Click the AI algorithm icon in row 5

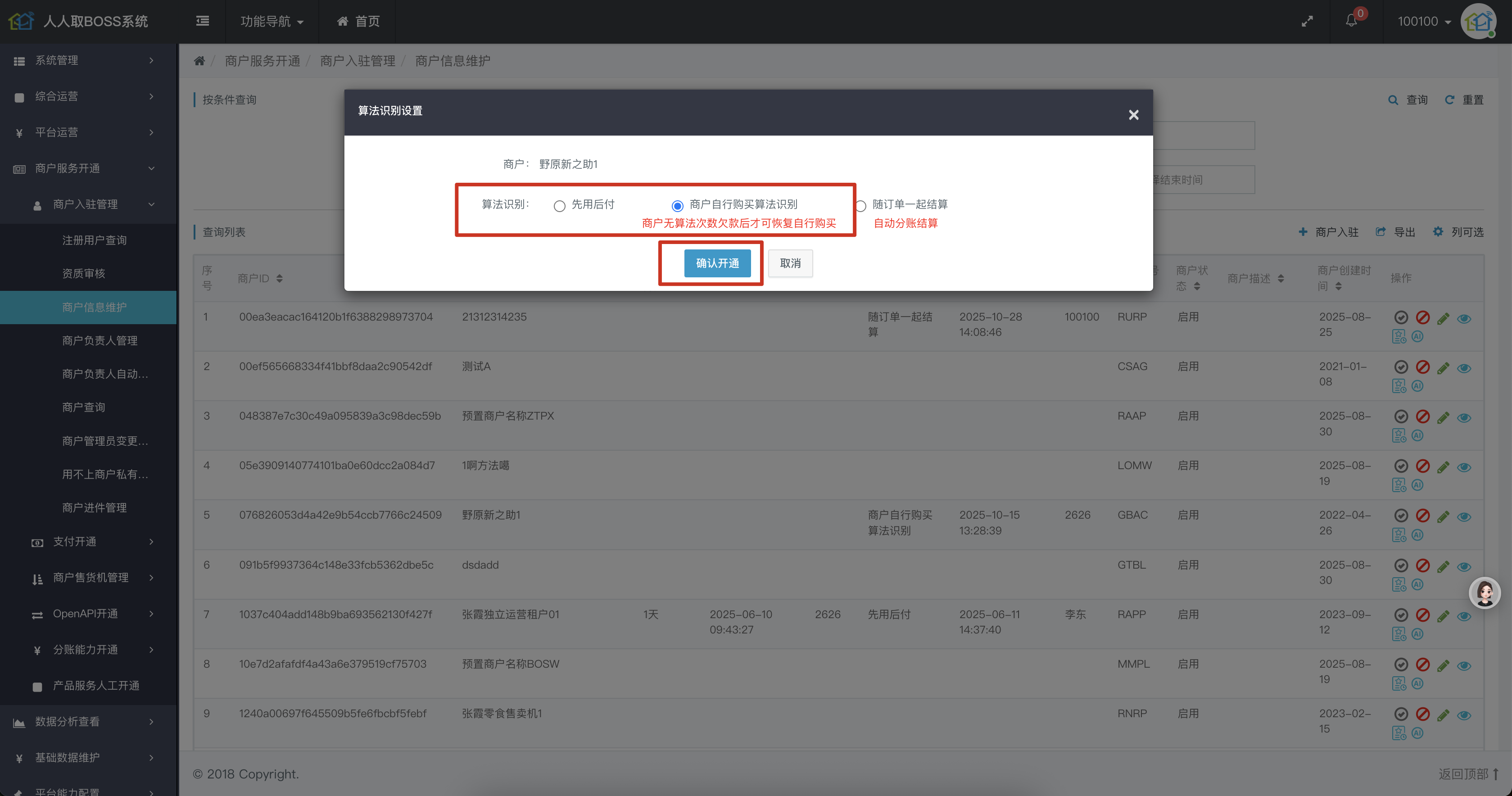1417,535
